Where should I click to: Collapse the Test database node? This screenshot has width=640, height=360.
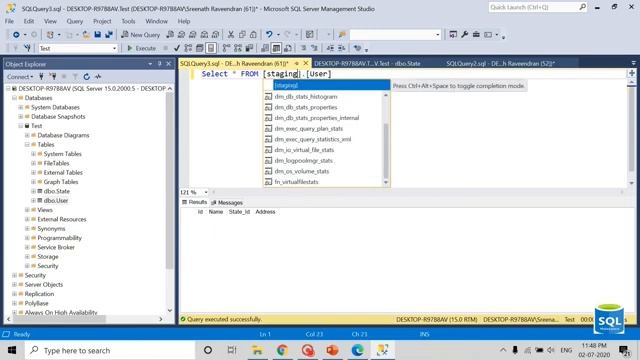click(21, 126)
